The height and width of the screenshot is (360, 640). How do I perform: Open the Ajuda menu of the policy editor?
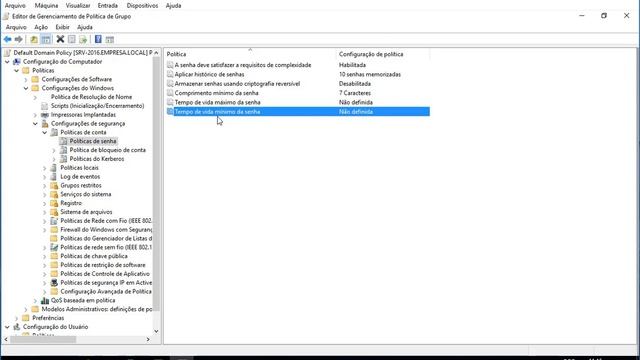[85, 27]
